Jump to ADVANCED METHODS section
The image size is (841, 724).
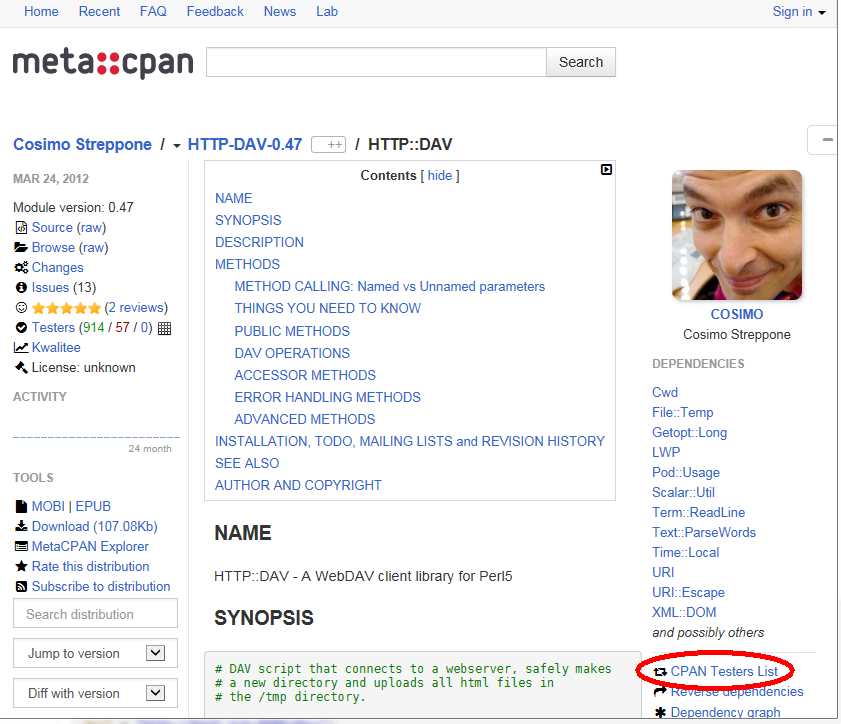305,419
